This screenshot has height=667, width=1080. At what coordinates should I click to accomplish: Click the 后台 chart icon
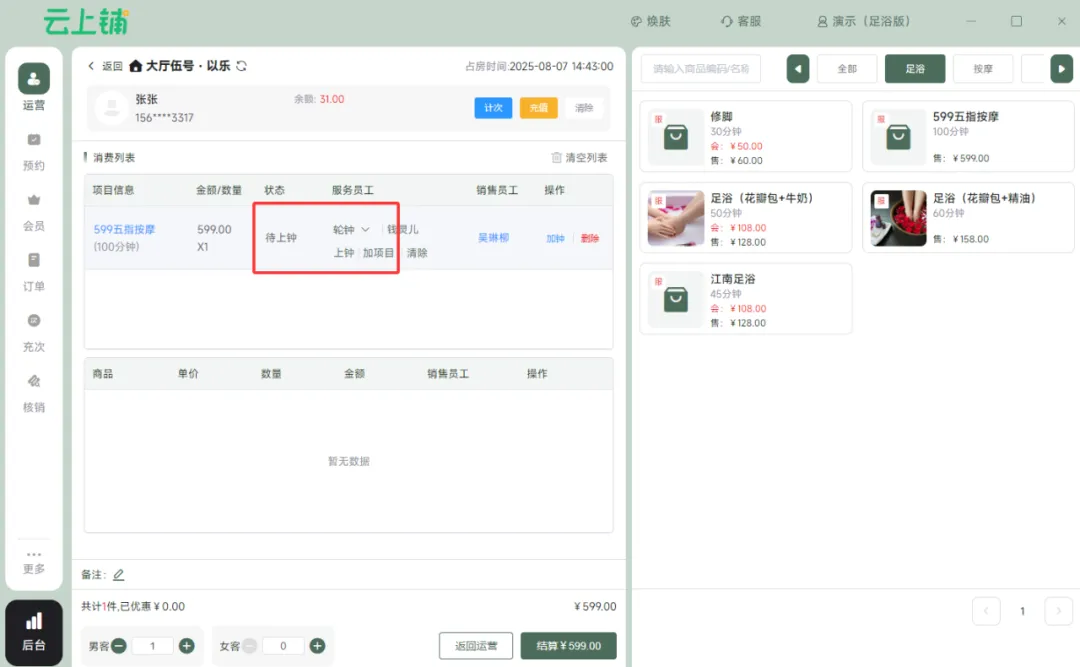[x=34, y=622]
